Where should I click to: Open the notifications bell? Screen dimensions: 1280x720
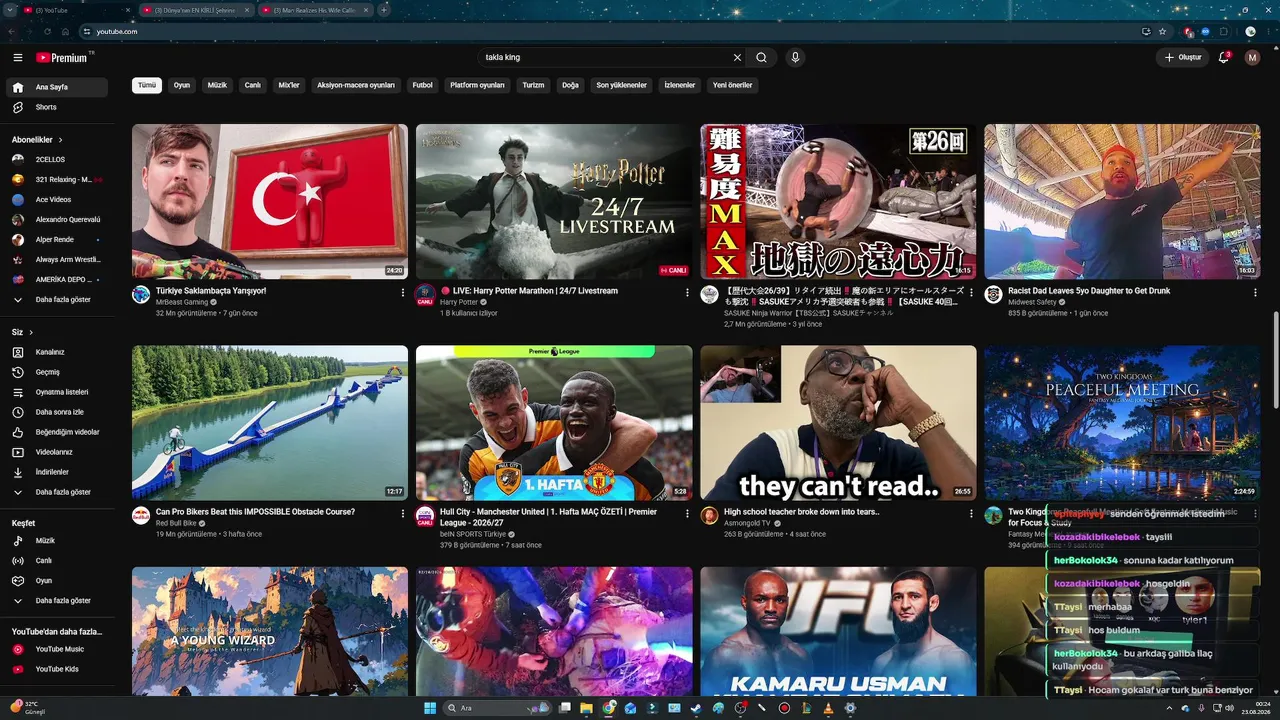tap(1224, 58)
